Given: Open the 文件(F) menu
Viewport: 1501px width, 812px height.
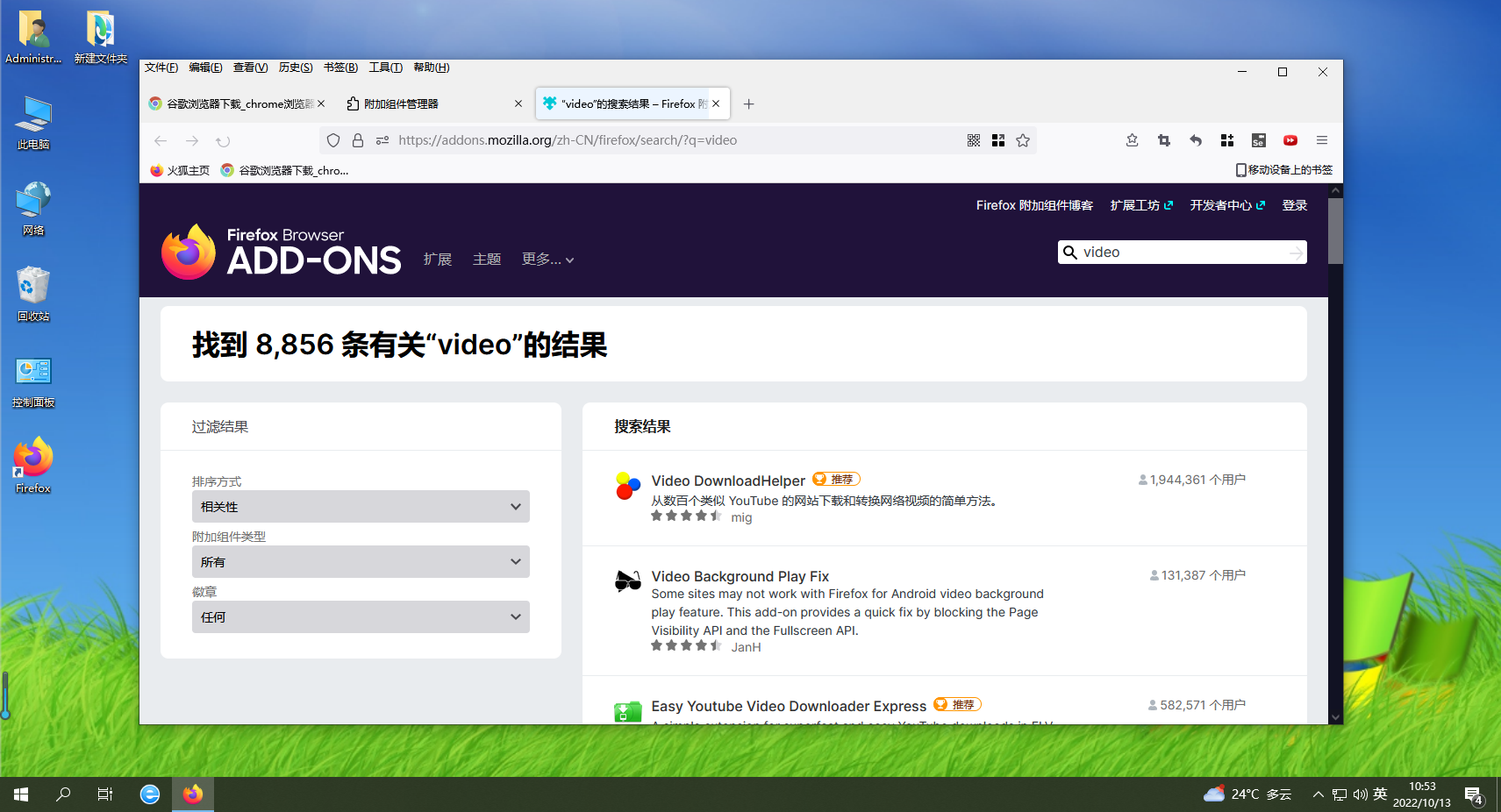Looking at the screenshot, I should click(161, 68).
